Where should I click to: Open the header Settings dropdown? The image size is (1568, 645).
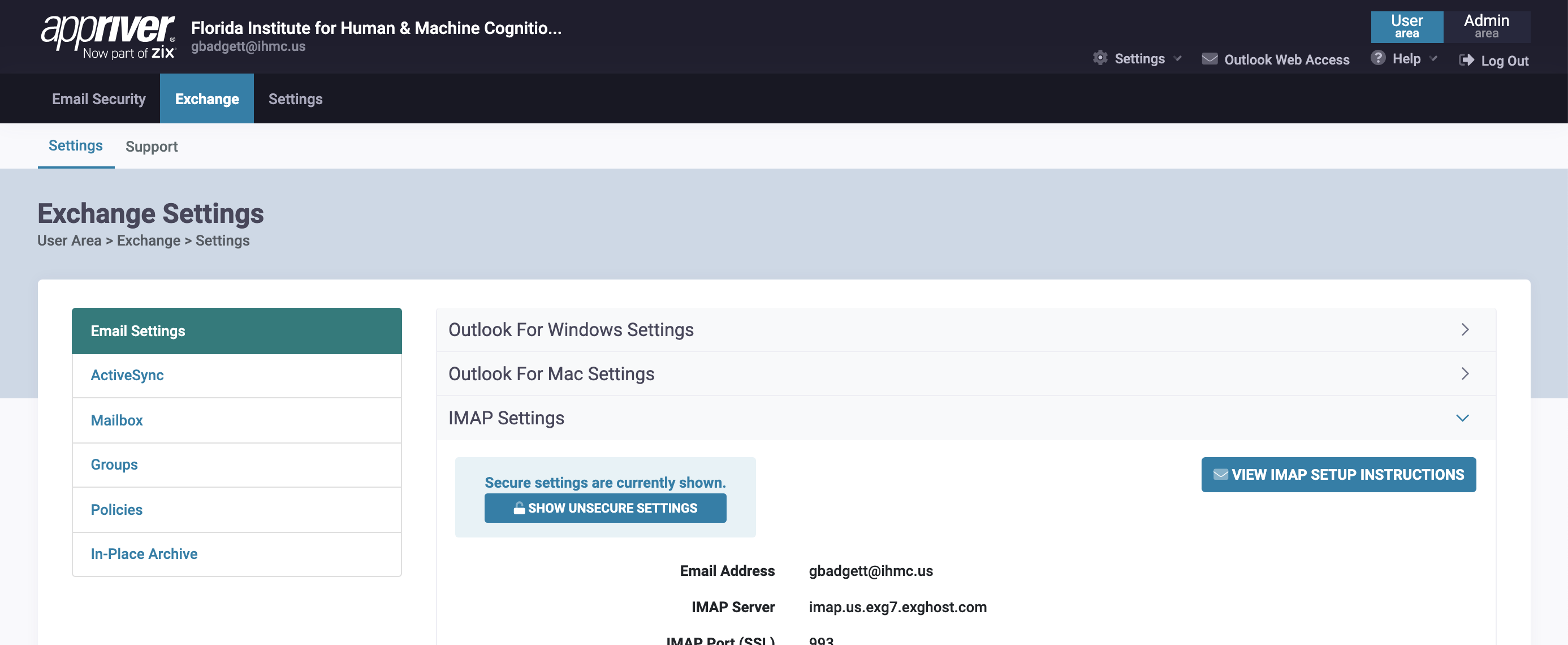pos(1137,58)
